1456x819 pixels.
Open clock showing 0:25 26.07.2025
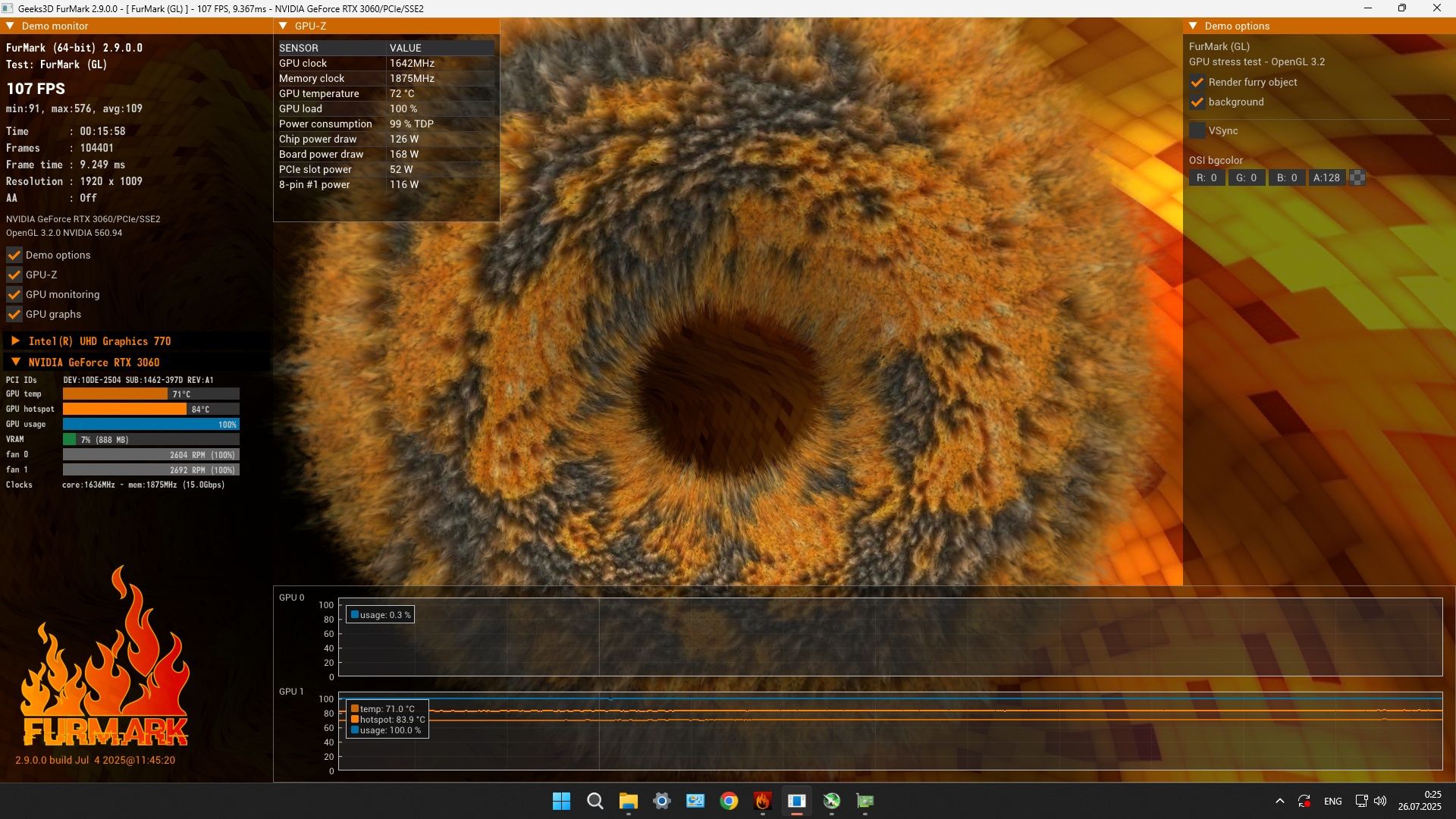click(1420, 801)
